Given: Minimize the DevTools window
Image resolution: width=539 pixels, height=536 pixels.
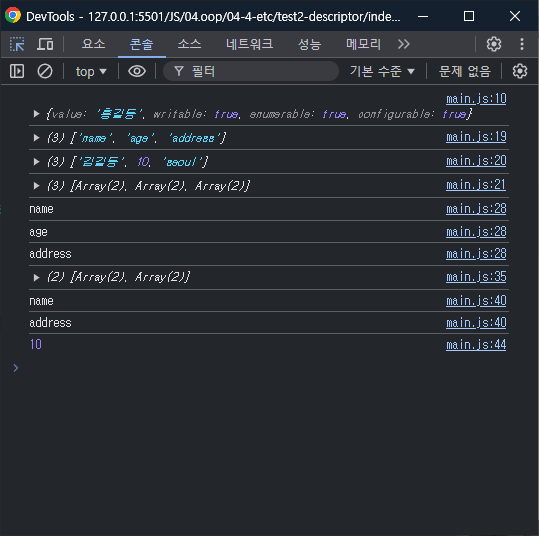Looking at the screenshot, I should (423, 16).
